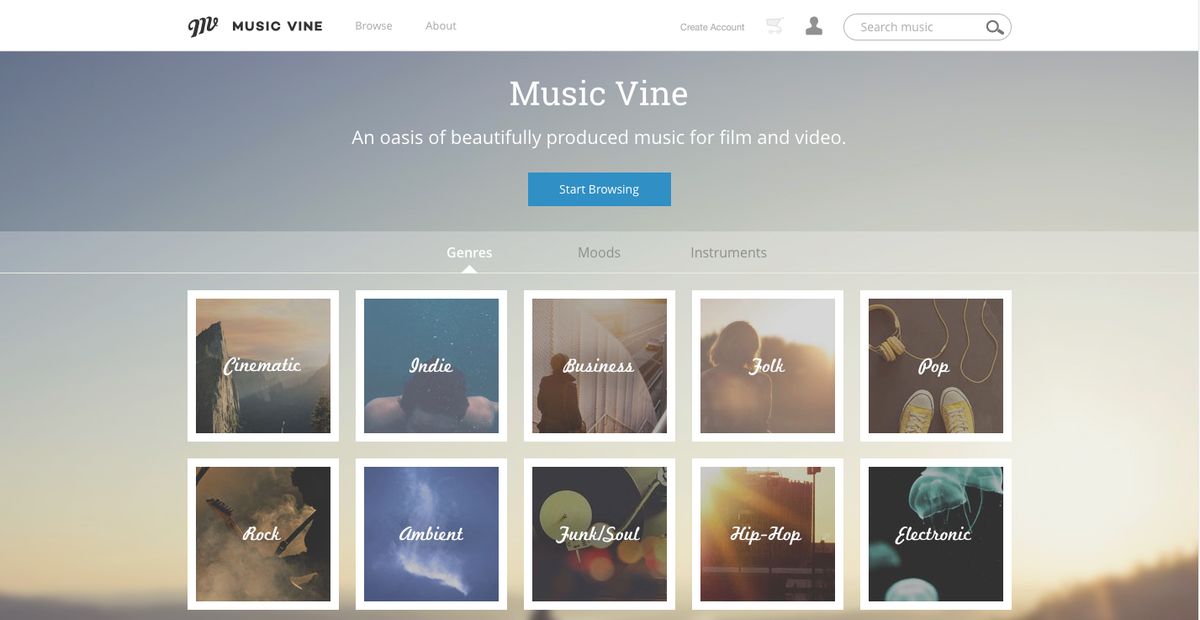Screen dimensions: 1200x620
Task: Open the Funk/Soul genre tile
Action: coord(598,534)
